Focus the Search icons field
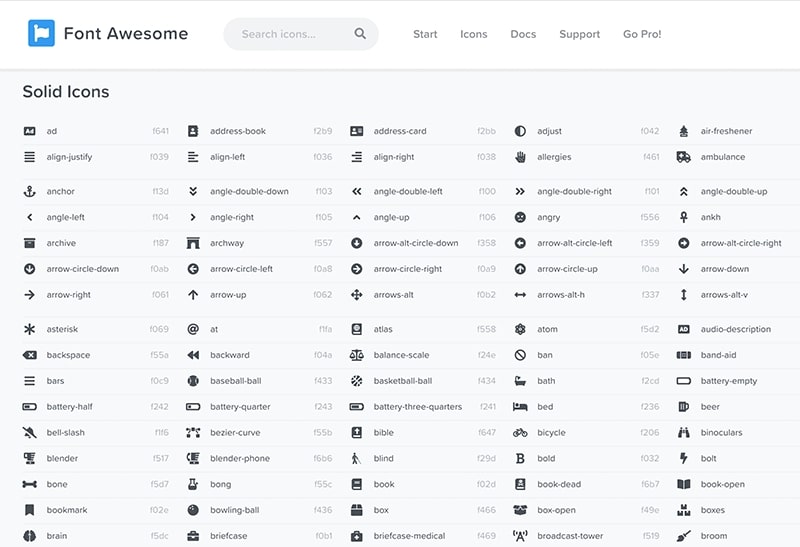The height and width of the screenshot is (547, 800). point(301,34)
